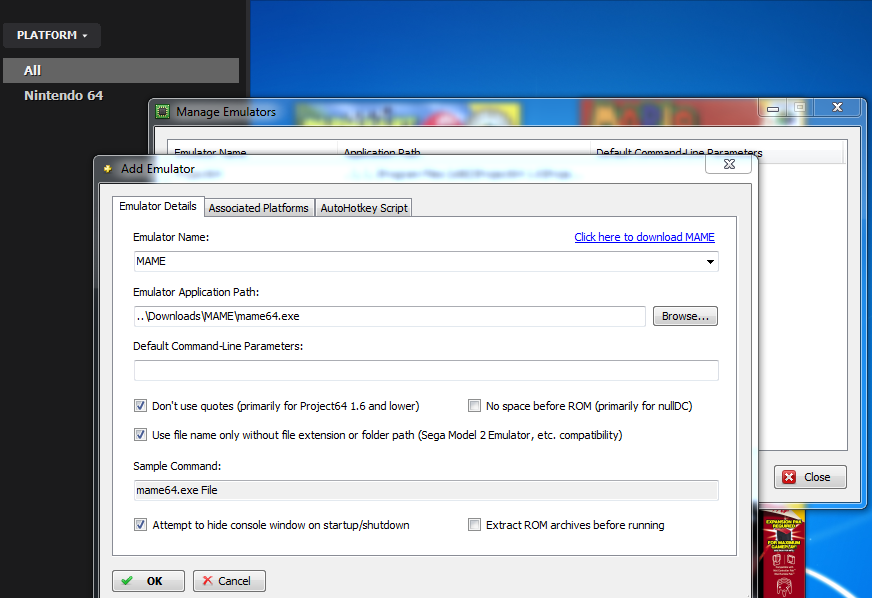Image resolution: width=872 pixels, height=598 pixels.
Task: Click the MAME text in Emulator Name combo
Action: [151, 261]
